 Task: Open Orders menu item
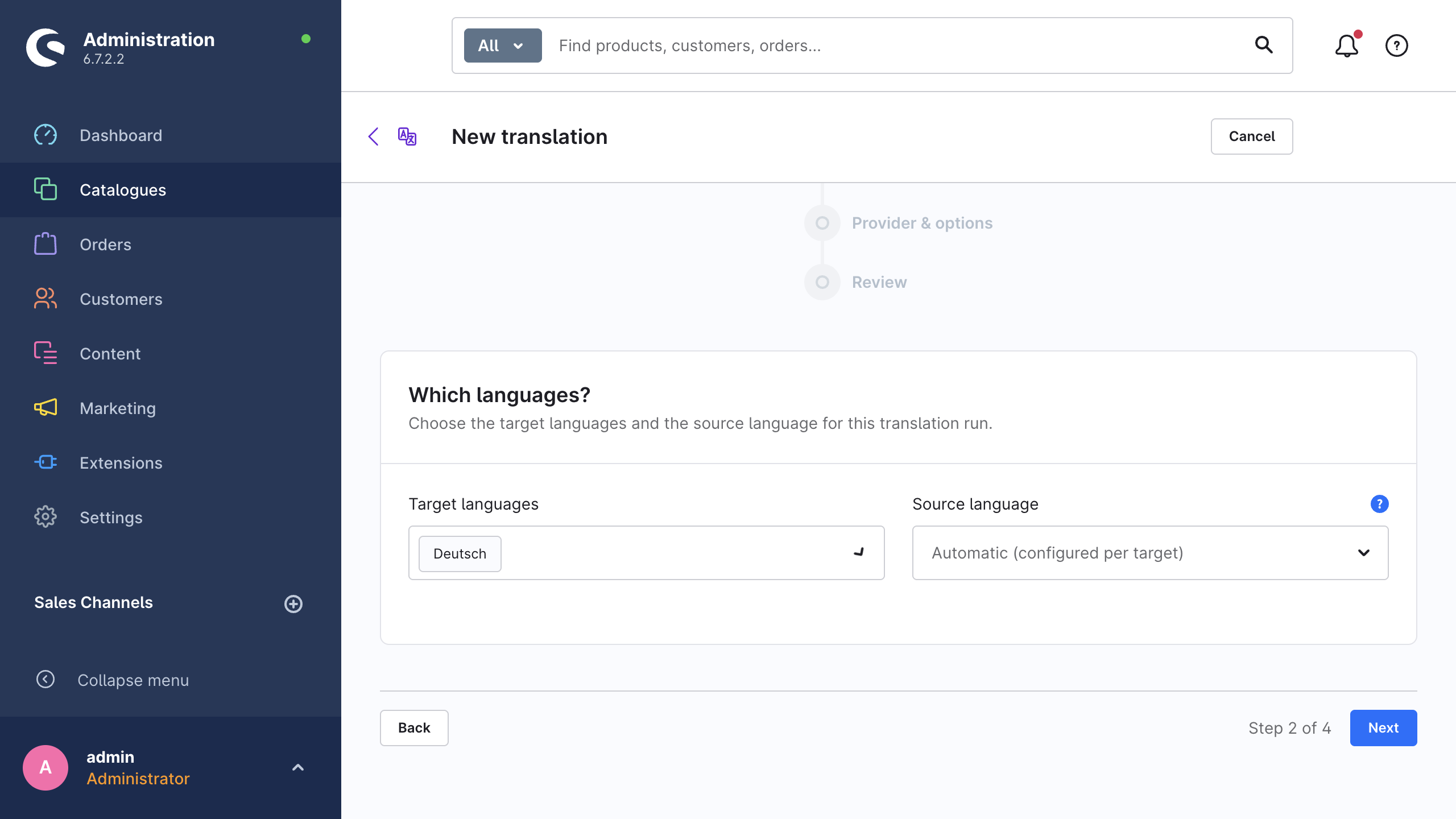pyautogui.click(x=171, y=245)
